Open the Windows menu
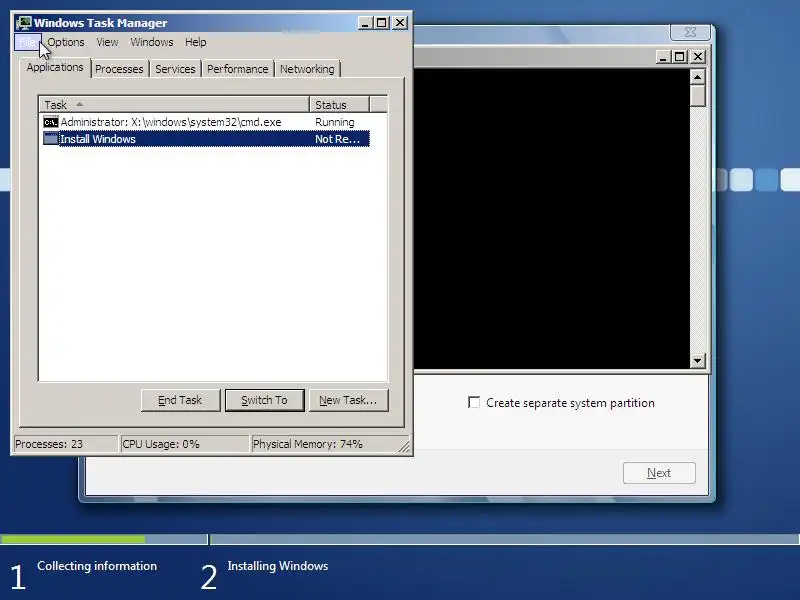 (152, 42)
